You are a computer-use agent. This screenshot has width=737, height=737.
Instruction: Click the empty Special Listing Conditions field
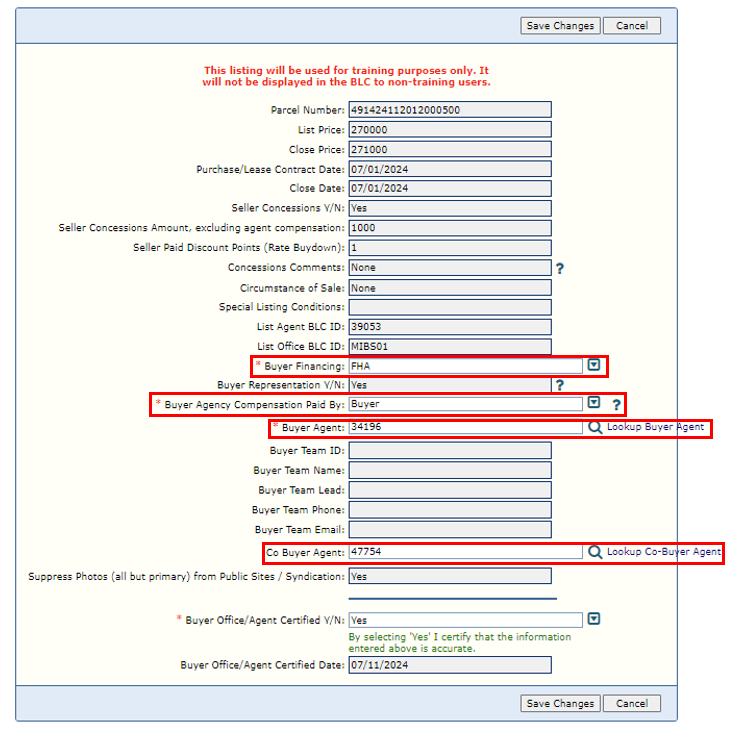point(450,307)
